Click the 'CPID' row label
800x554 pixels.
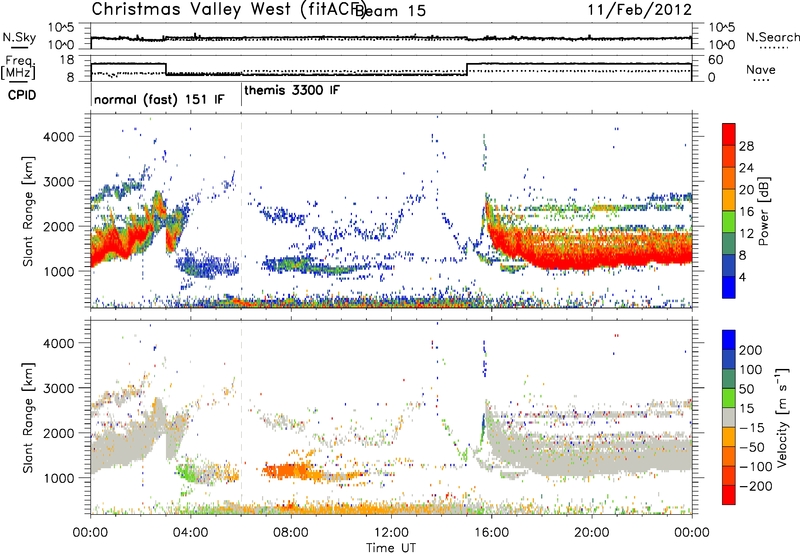(x=22, y=95)
